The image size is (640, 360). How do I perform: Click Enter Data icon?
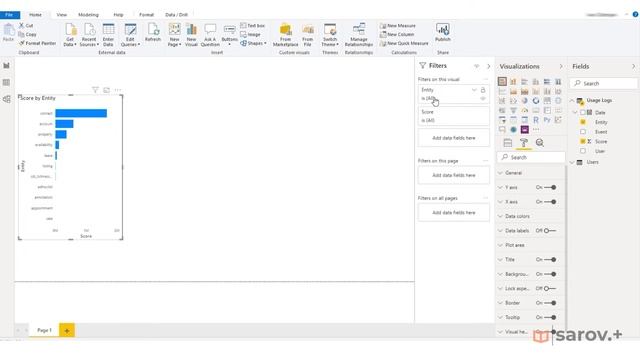coord(108,34)
